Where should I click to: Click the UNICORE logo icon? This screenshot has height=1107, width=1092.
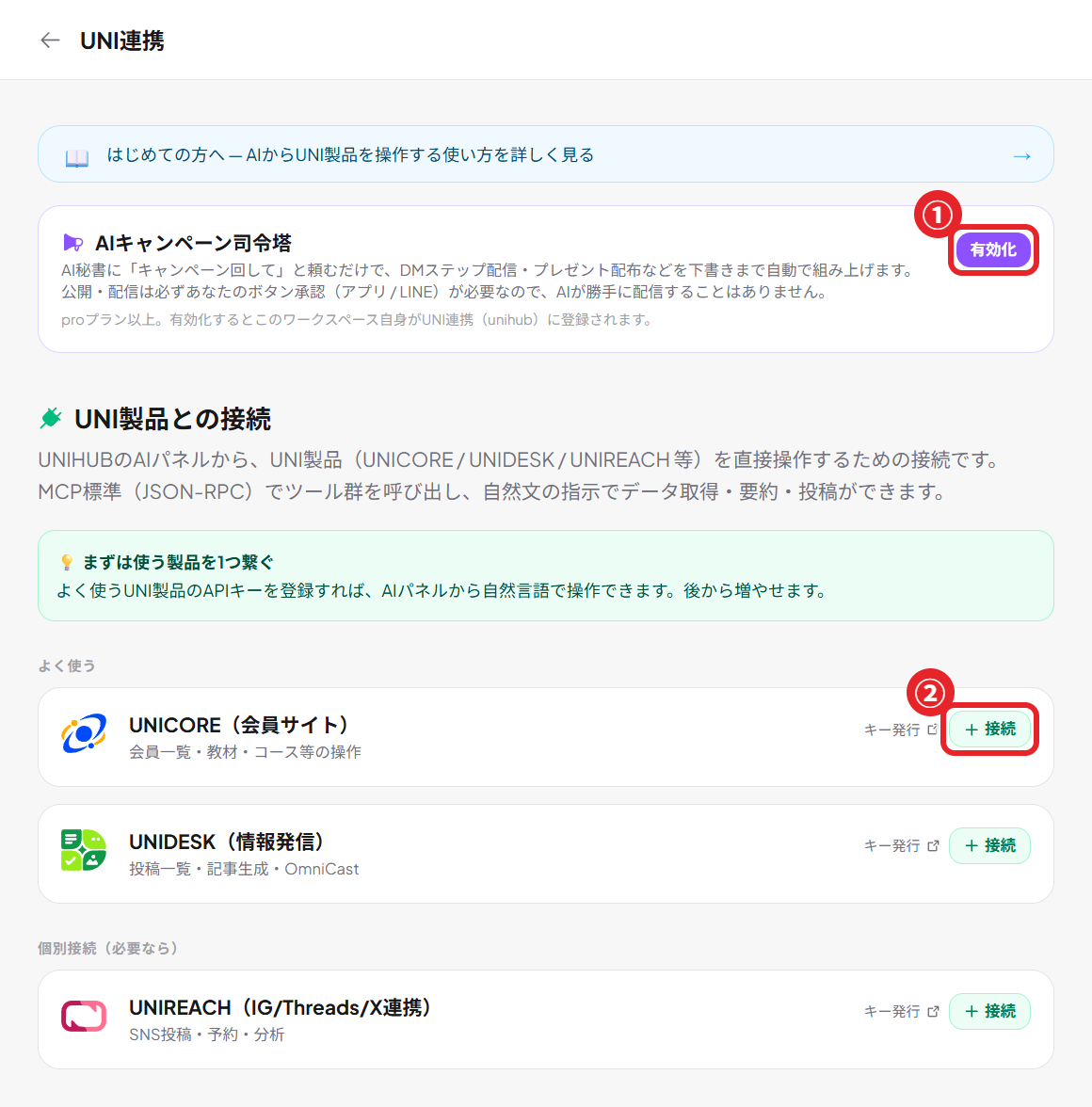pyautogui.click(x=84, y=733)
